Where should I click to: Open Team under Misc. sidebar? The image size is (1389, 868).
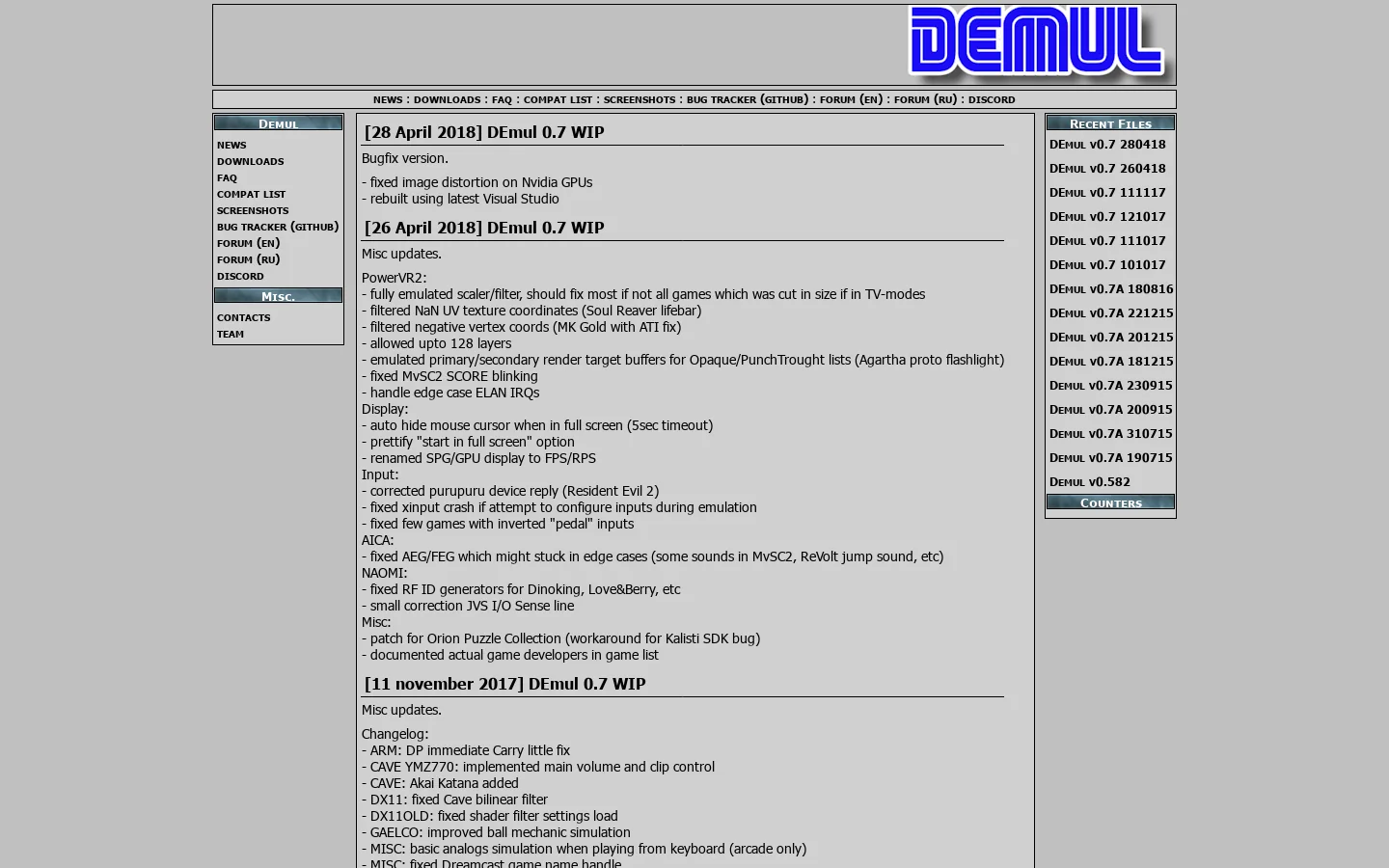(x=230, y=334)
